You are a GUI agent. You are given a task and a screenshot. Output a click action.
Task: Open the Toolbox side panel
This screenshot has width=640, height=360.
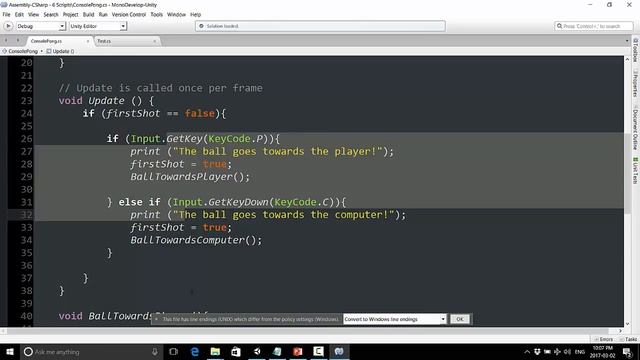pos(636,50)
